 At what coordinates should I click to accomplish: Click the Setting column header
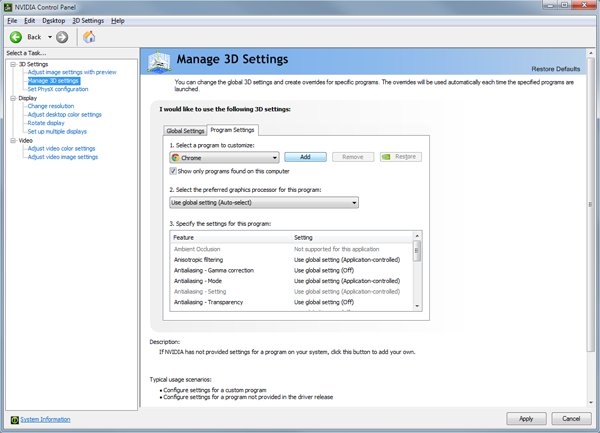pyautogui.click(x=352, y=238)
